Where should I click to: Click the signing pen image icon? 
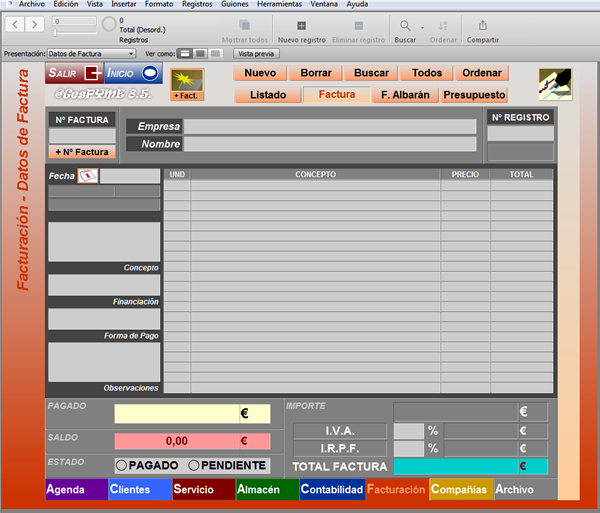(555, 84)
